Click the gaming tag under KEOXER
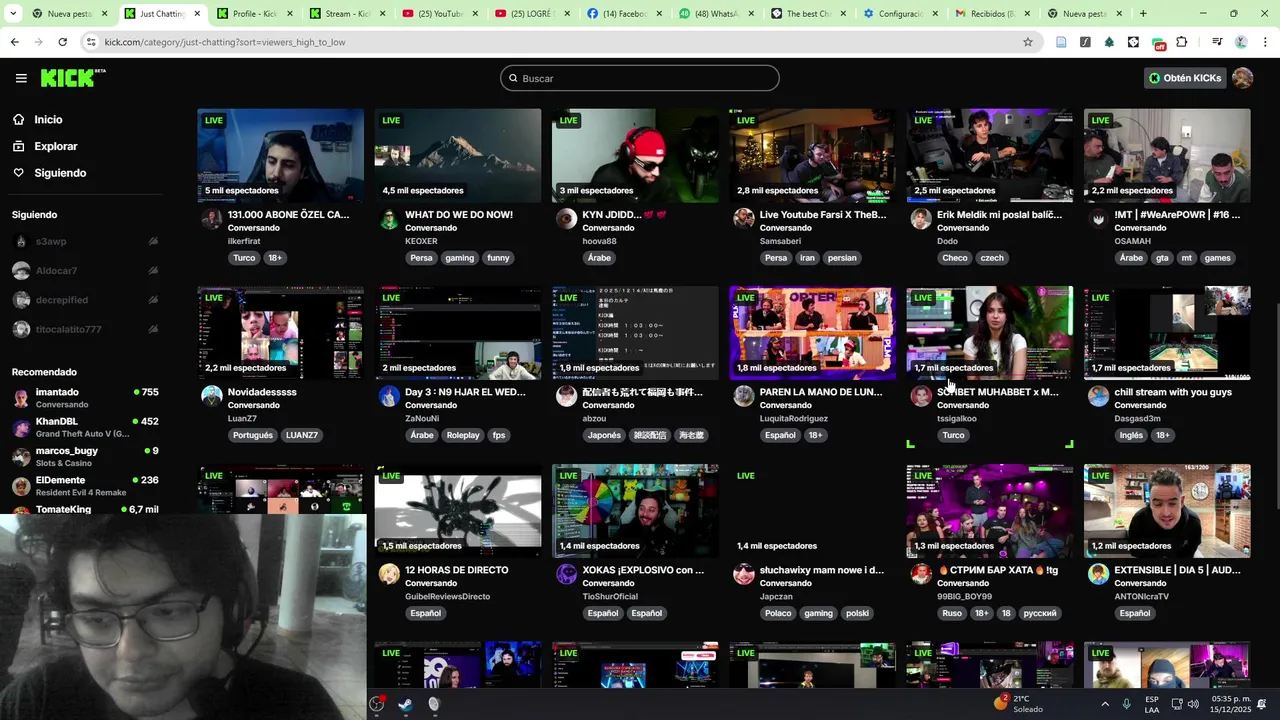 coord(460,258)
